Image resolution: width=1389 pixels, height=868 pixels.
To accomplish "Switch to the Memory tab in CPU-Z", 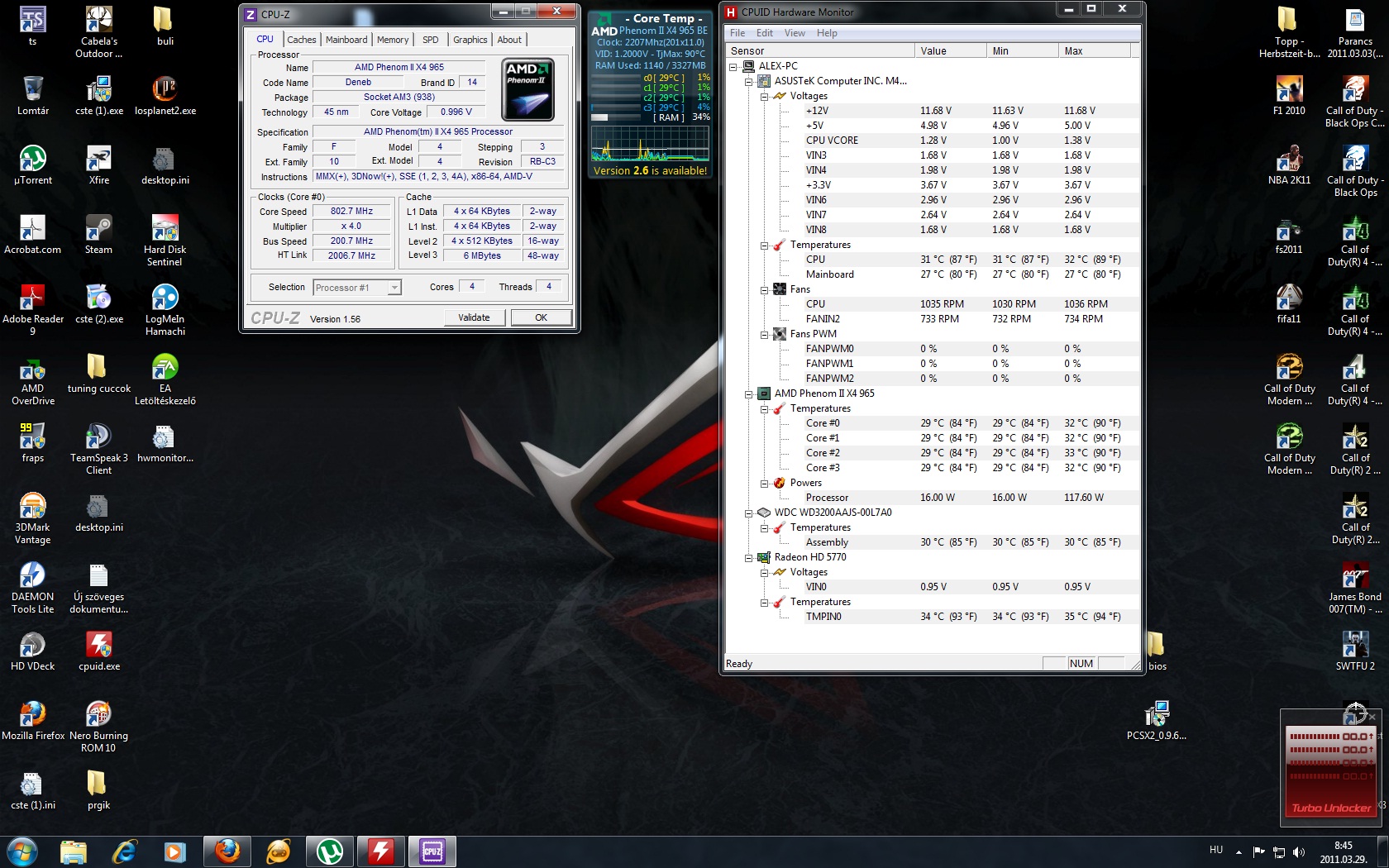I will pyautogui.click(x=393, y=40).
